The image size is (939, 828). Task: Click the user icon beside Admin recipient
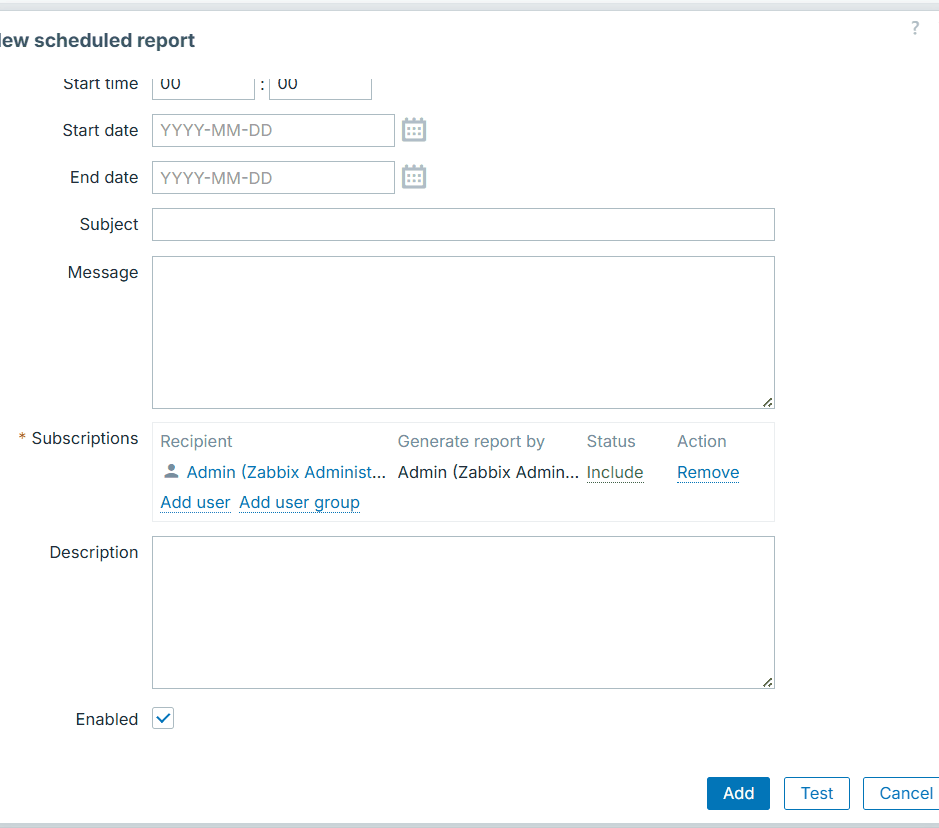click(171, 472)
